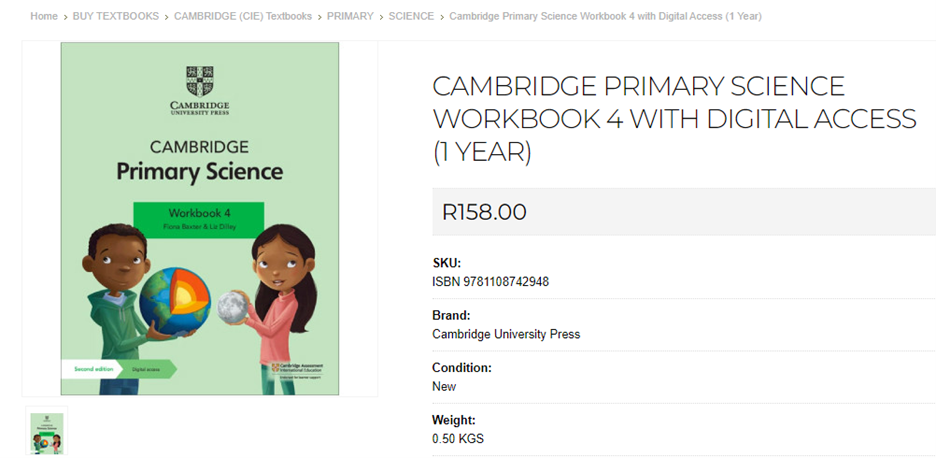The image size is (936, 458).
Task: Click the 0.50 KGS weight value
Action: [458, 439]
